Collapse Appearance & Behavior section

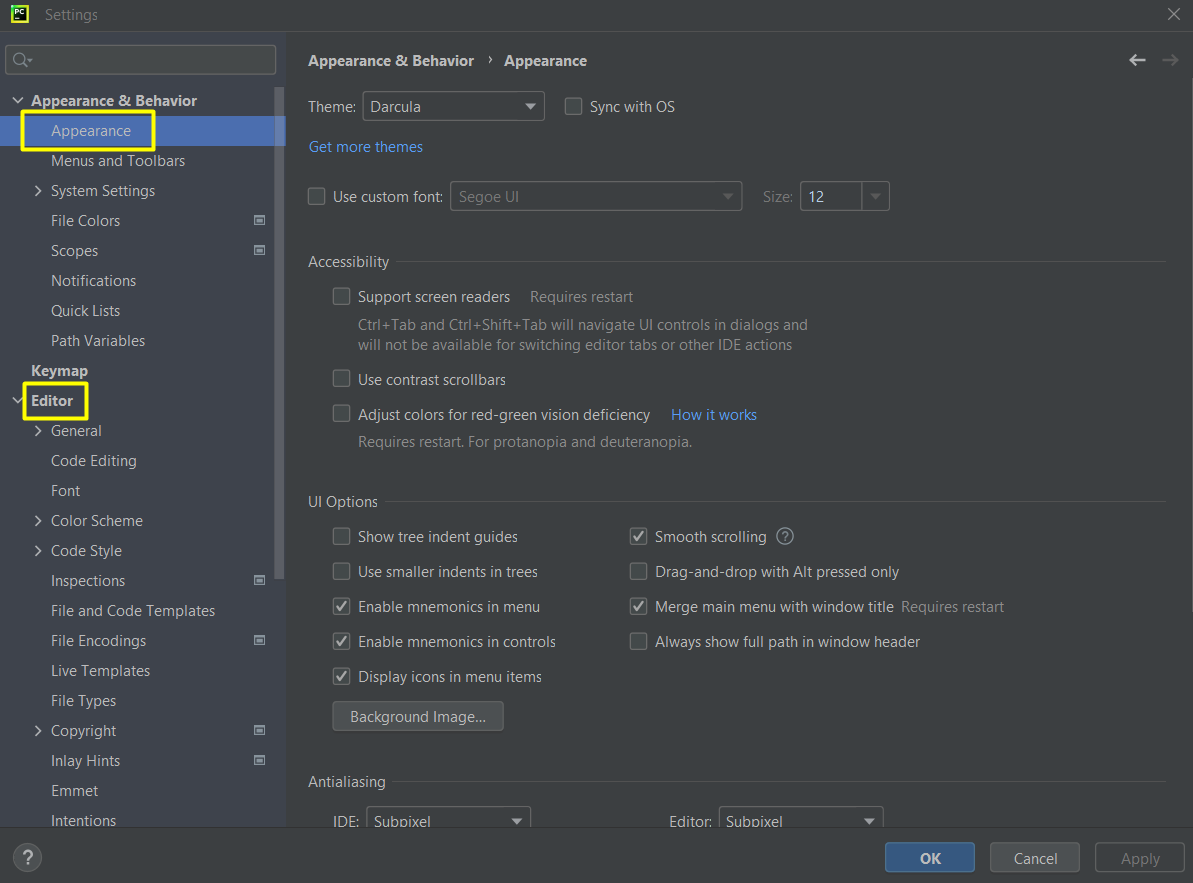point(17,100)
